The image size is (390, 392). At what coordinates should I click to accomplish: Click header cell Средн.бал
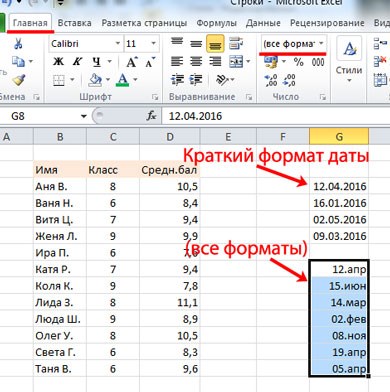(x=170, y=170)
